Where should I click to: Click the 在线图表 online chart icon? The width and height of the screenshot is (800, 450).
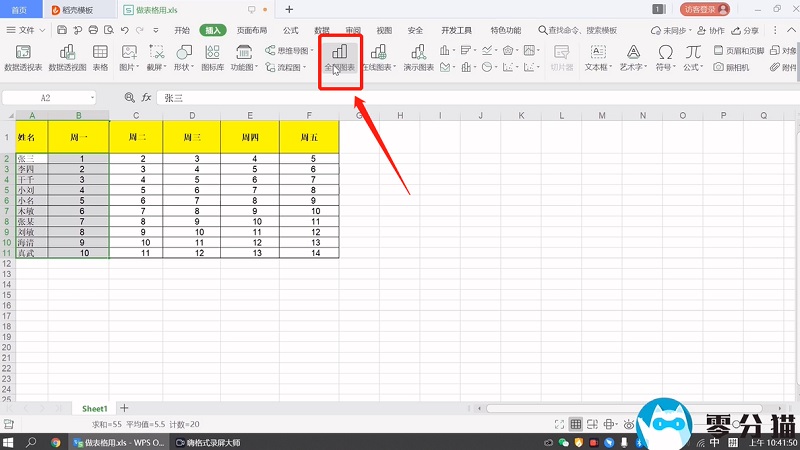(x=379, y=57)
